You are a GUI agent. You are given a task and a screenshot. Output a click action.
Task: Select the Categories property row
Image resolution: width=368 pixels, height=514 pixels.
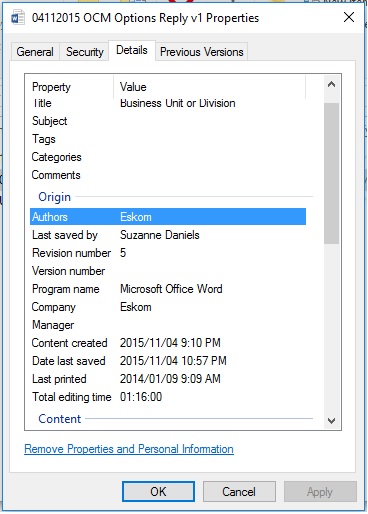(168, 157)
